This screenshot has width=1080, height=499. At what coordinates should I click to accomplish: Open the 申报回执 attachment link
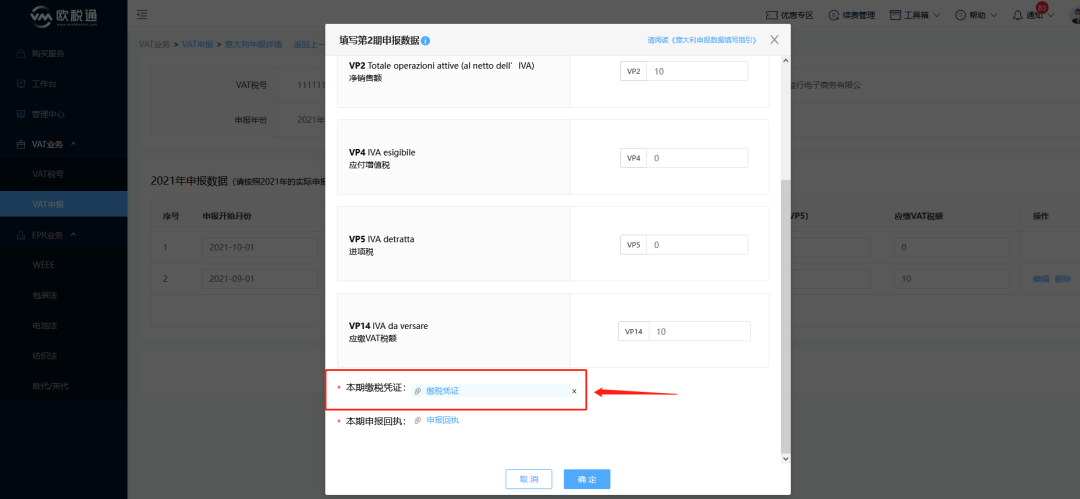pyautogui.click(x=442, y=420)
